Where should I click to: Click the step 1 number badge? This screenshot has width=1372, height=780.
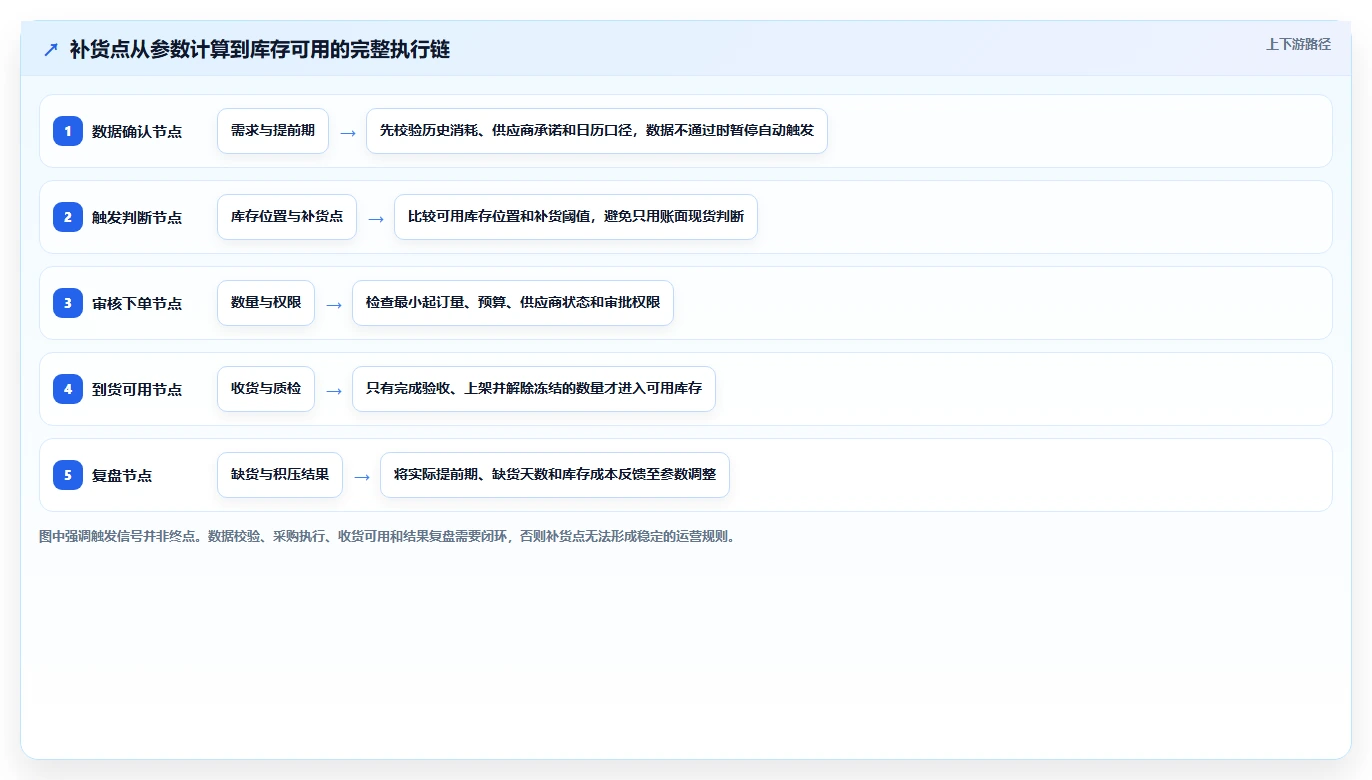[x=68, y=131]
